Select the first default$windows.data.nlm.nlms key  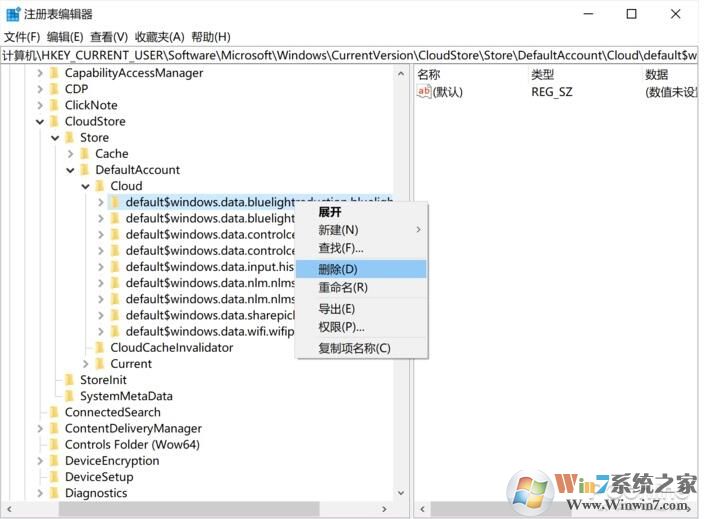(210, 283)
